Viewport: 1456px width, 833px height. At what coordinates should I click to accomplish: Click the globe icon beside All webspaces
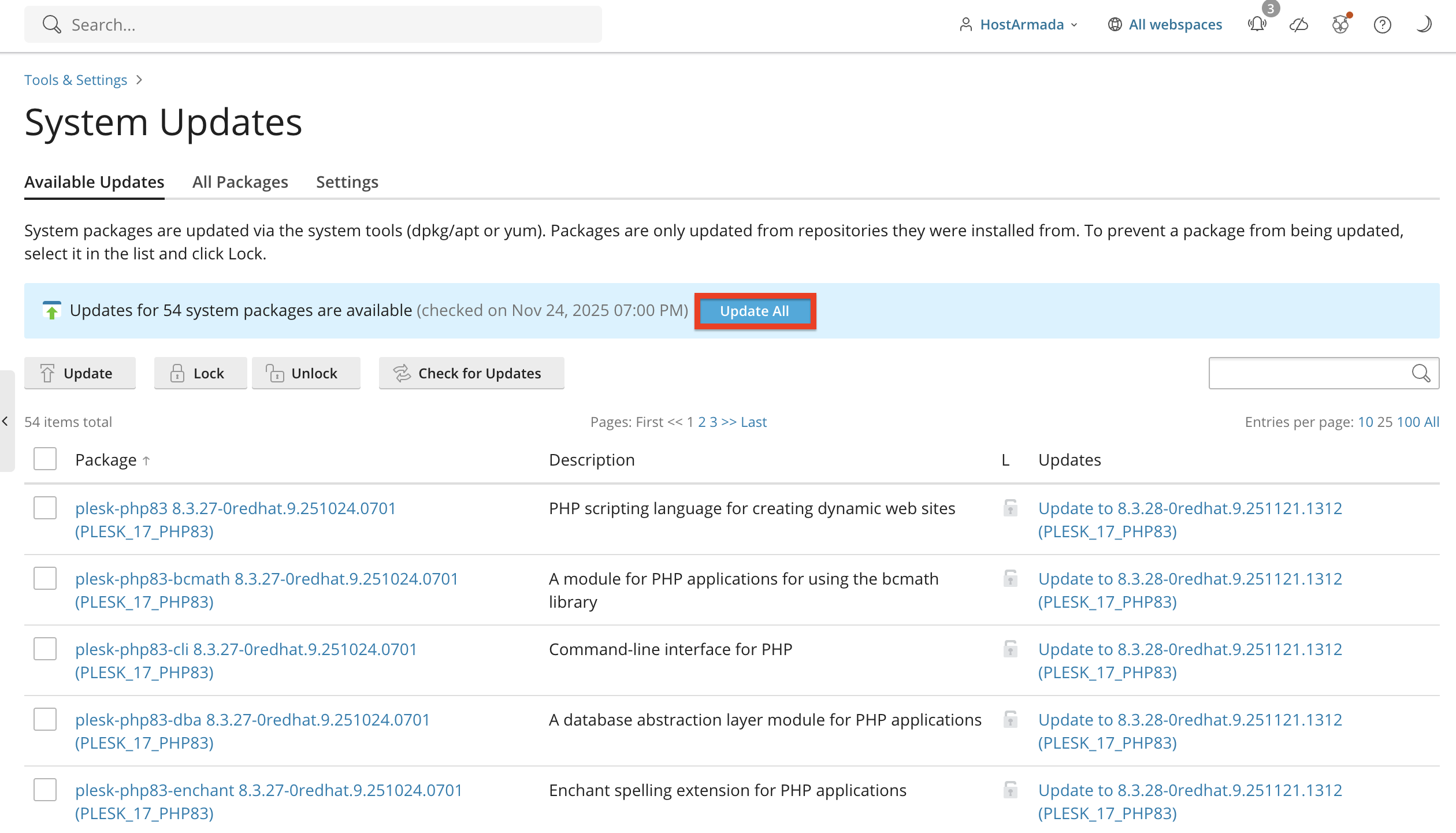tap(1115, 24)
